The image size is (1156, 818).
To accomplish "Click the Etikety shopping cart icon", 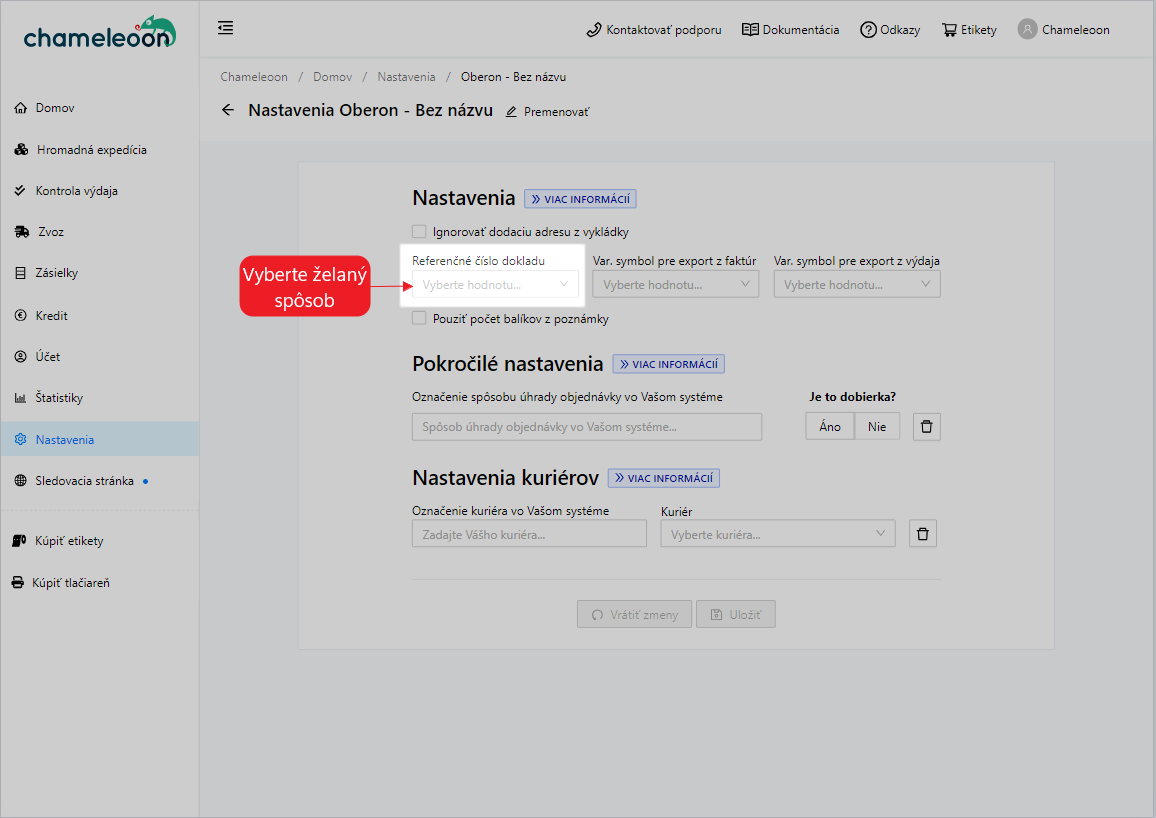I will pyautogui.click(x=949, y=30).
